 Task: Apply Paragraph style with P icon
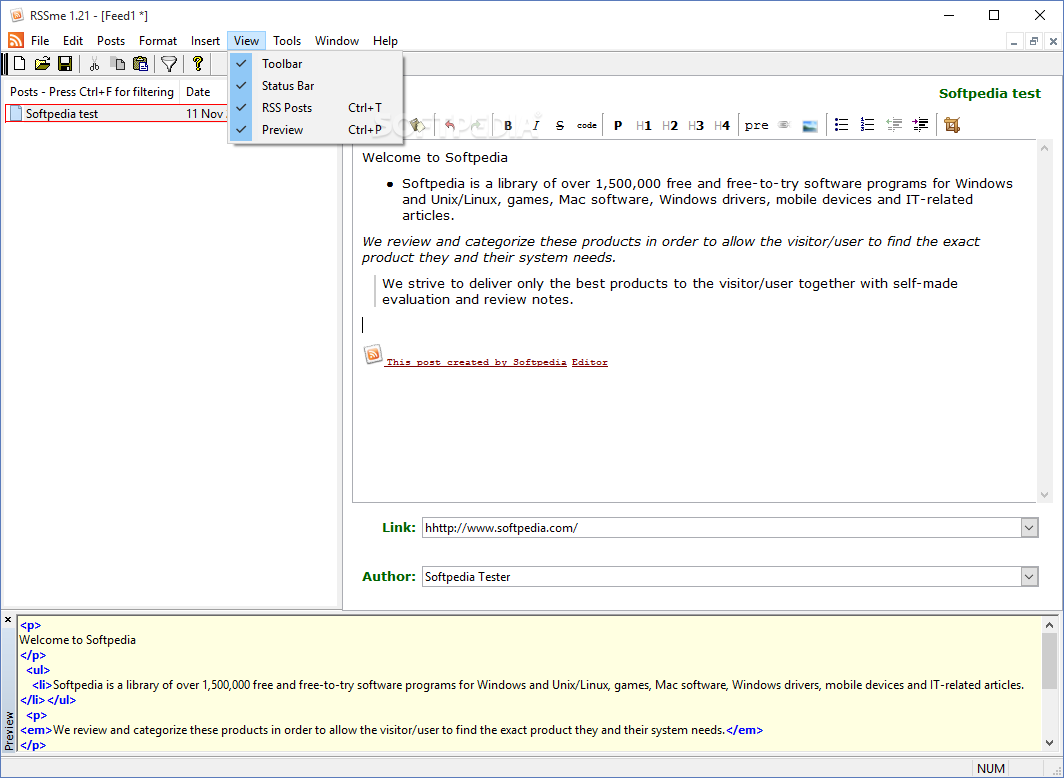click(618, 125)
